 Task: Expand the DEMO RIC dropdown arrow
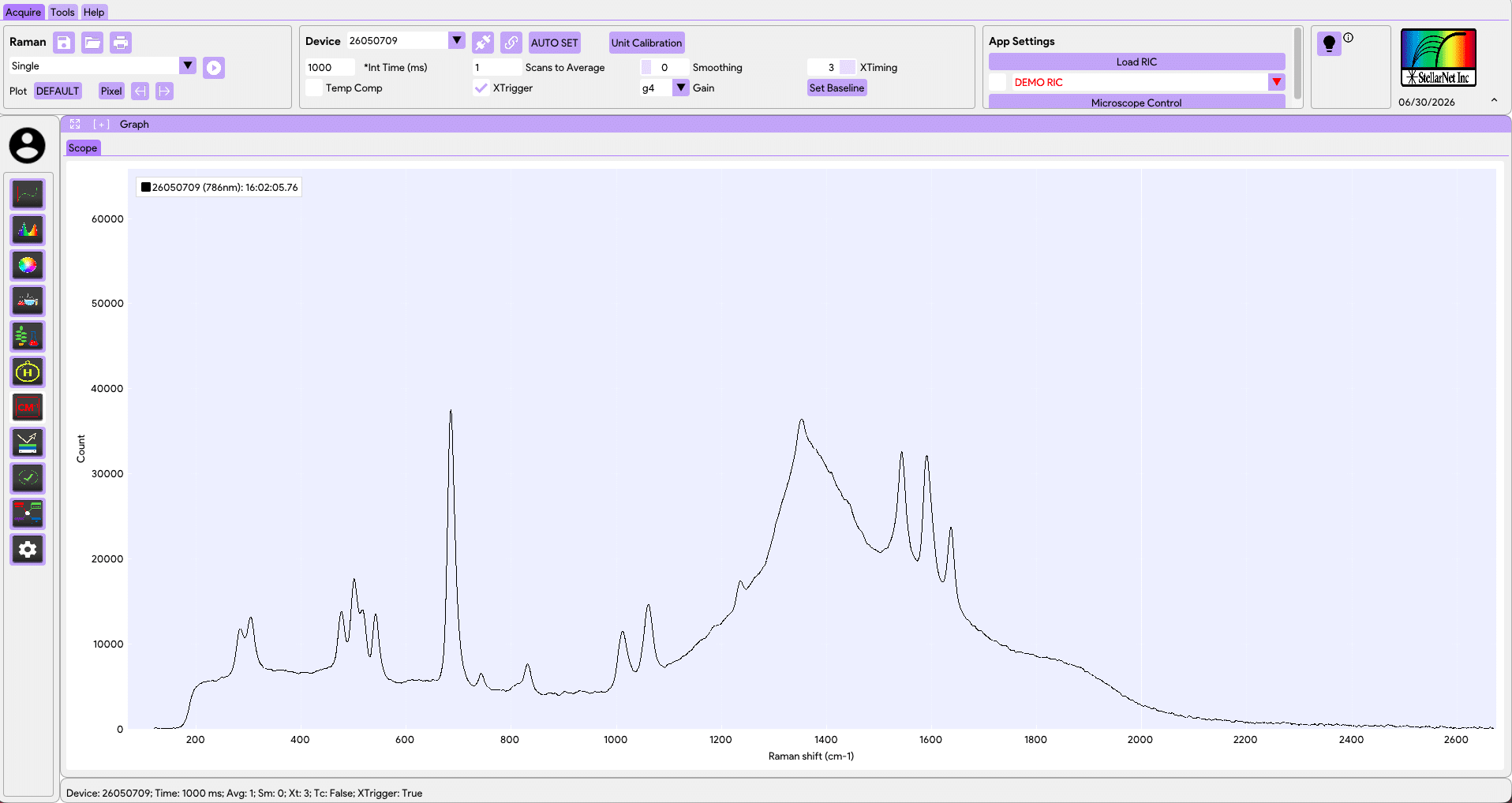(x=1277, y=82)
